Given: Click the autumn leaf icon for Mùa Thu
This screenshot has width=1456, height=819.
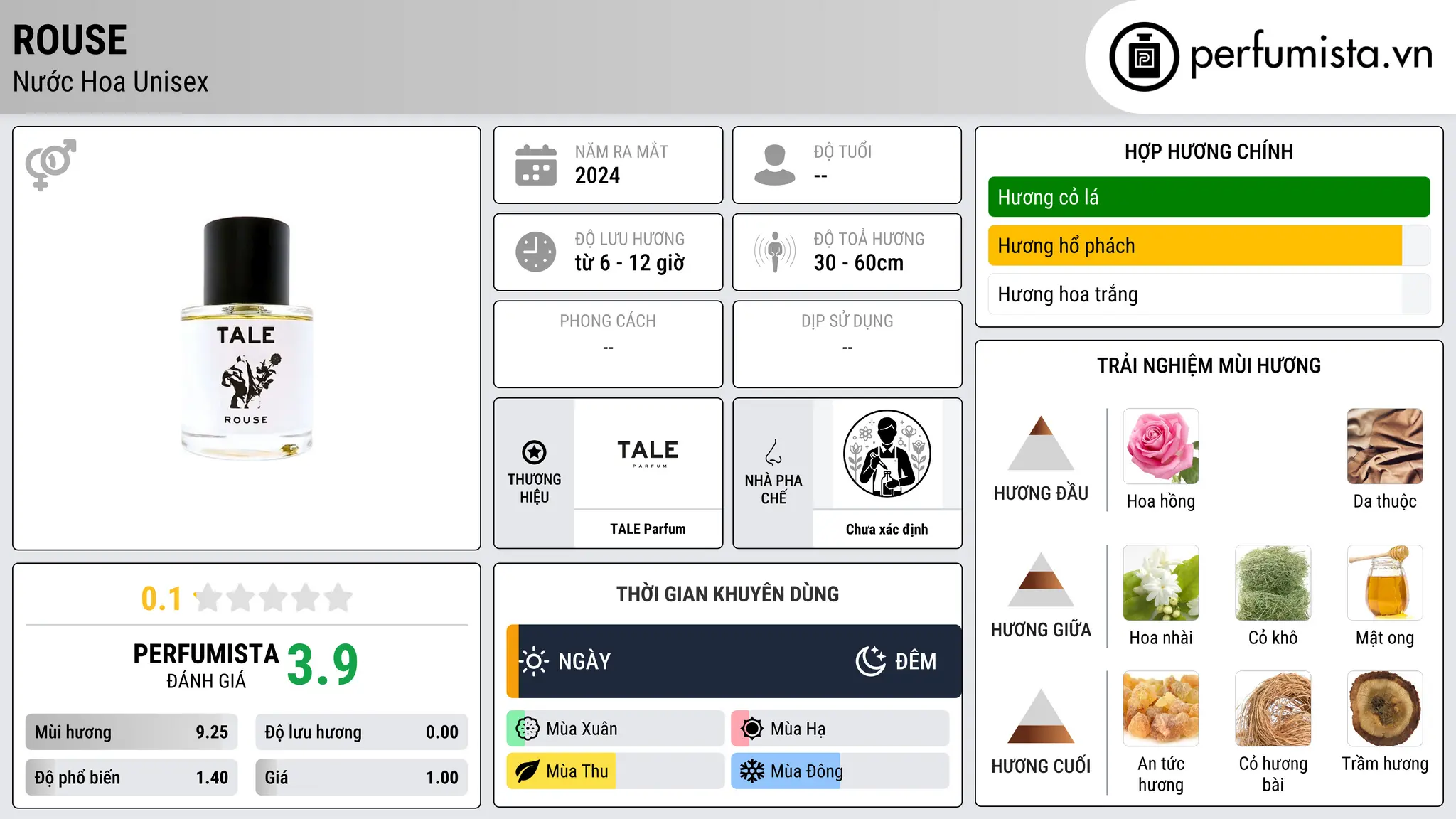Looking at the screenshot, I should 528,771.
